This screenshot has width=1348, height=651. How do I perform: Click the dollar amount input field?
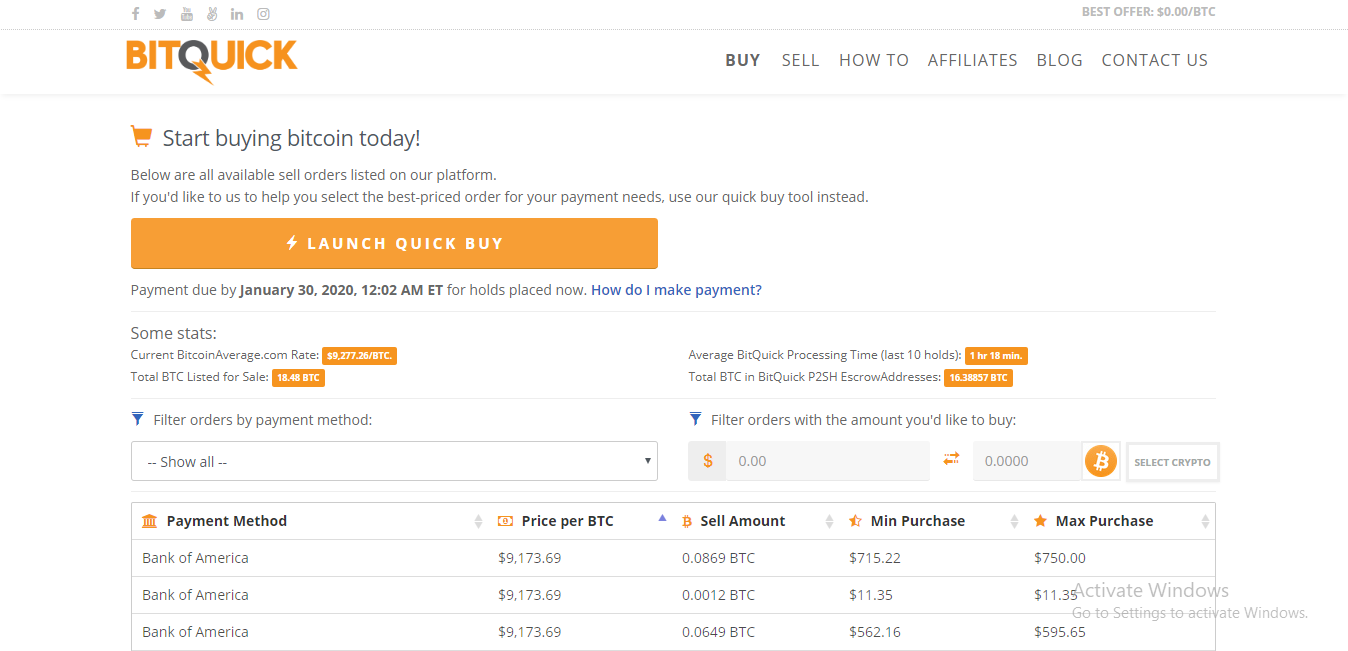(826, 461)
